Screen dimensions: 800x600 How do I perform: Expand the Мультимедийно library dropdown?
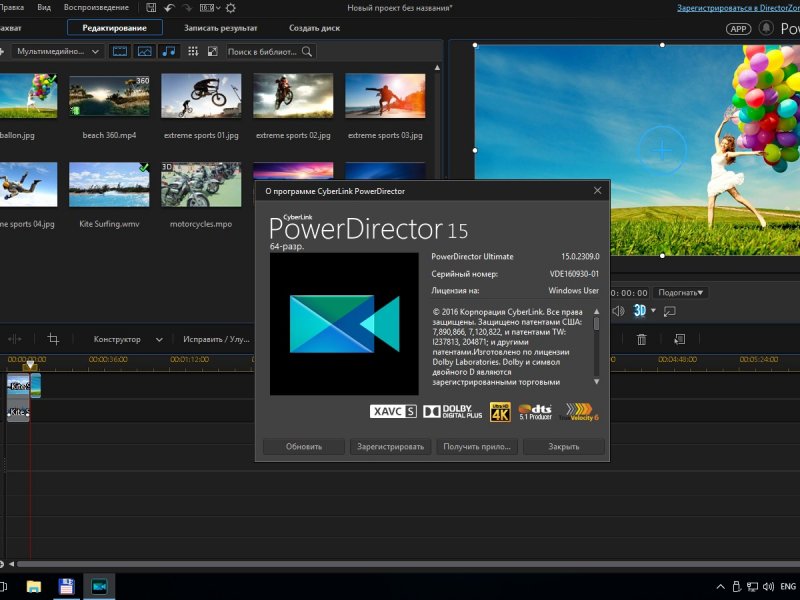pos(57,52)
